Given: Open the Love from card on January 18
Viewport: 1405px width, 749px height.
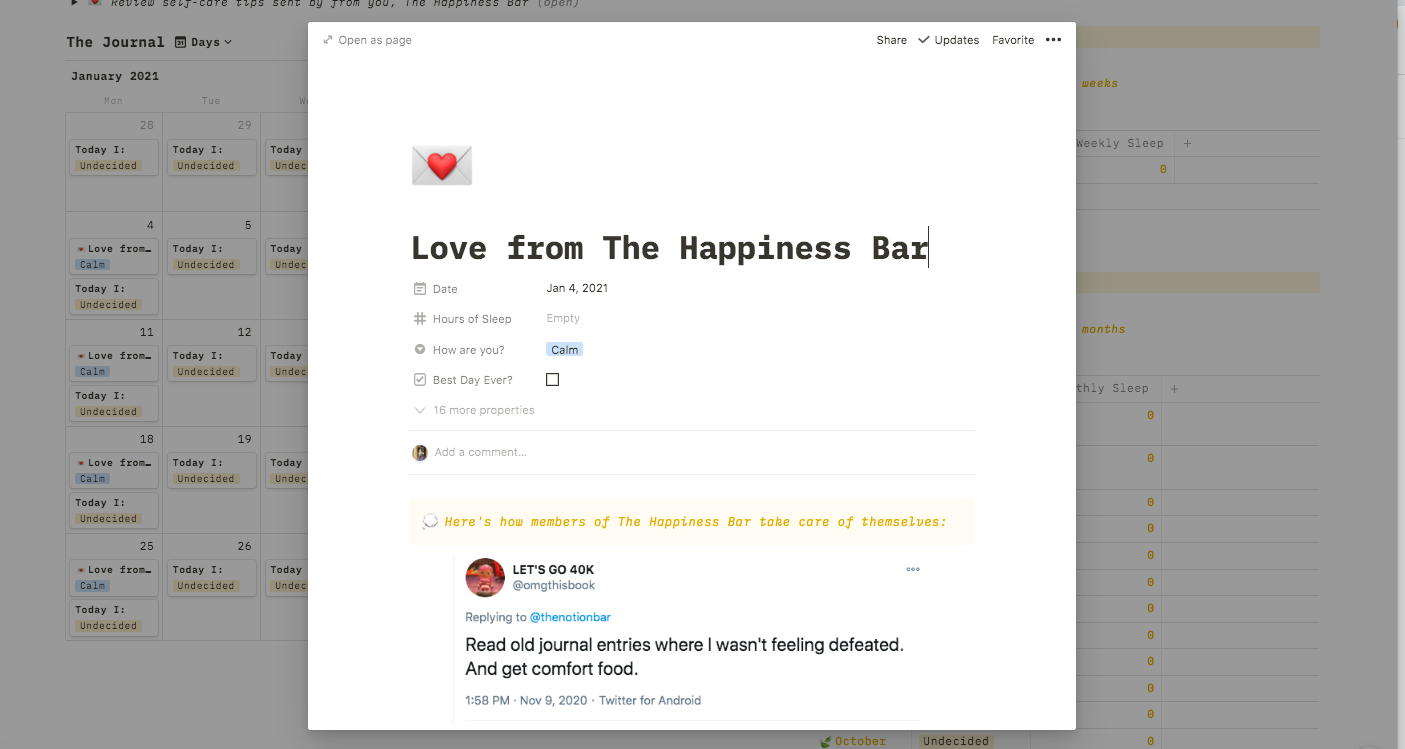Looking at the screenshot, I should 114,470.
